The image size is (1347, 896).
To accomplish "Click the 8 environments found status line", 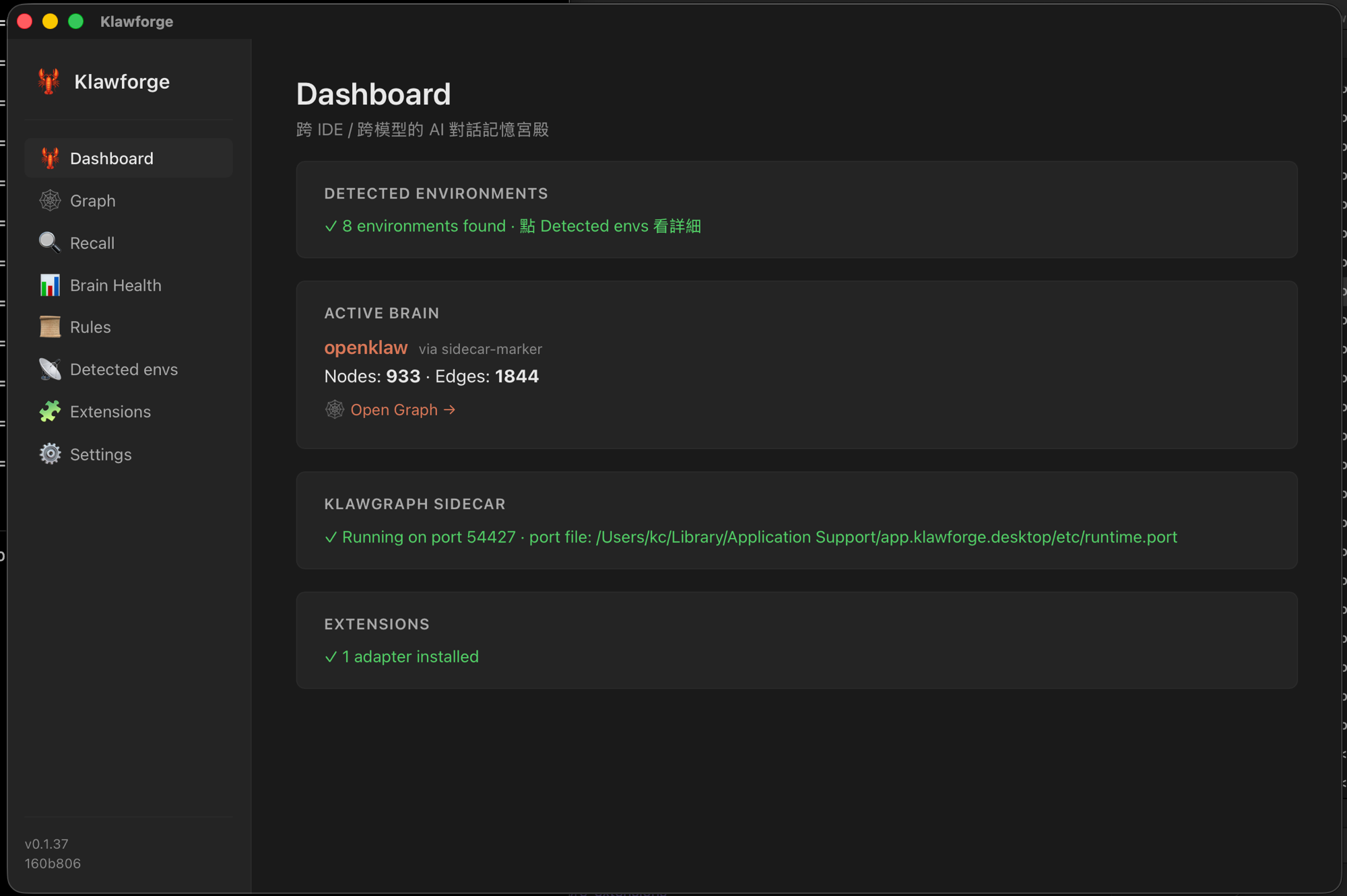I will point(513,226).
